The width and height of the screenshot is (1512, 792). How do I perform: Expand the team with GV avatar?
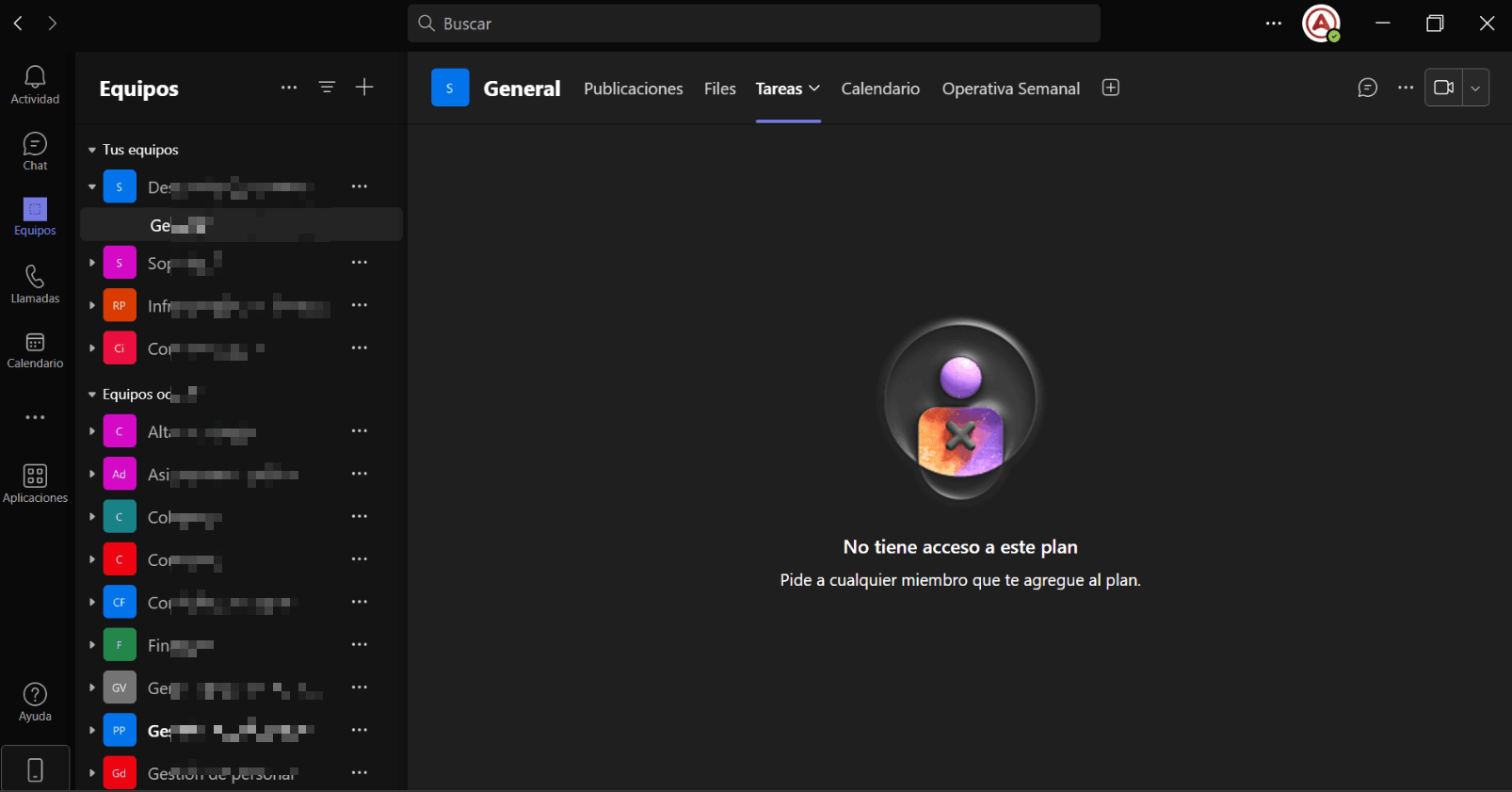click(x=92, y=688)
